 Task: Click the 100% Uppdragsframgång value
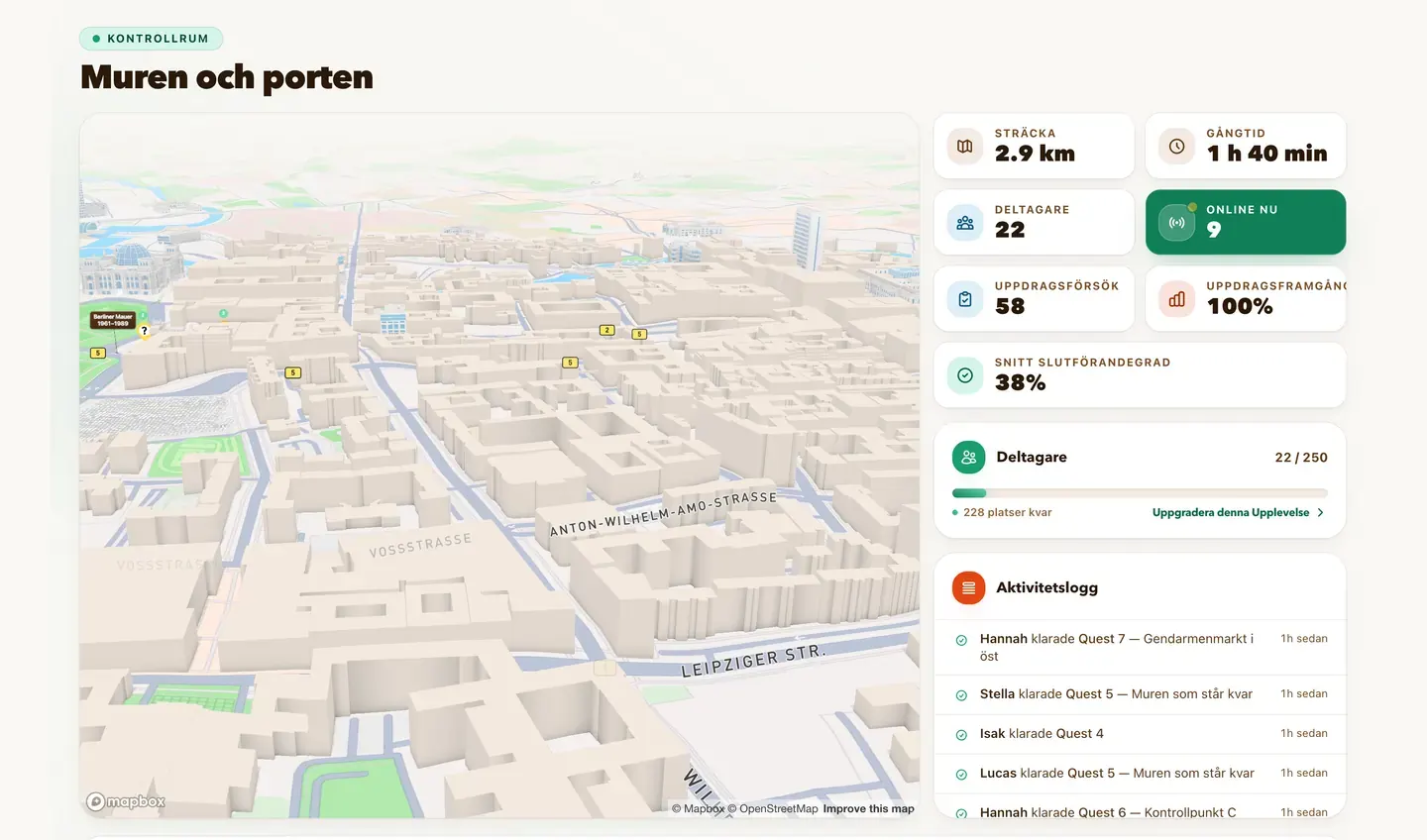[1240, 306]
